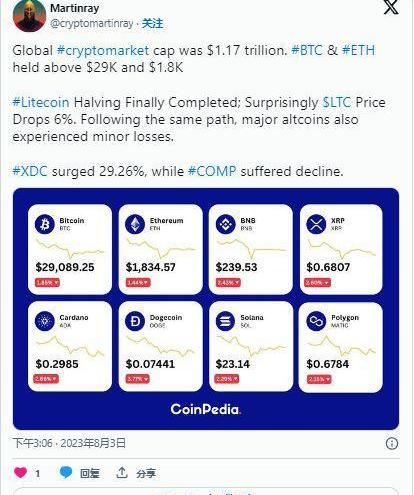Click the Martinray display name
Image resolution: width=414 pixels, height=495 pixels.
coord(75,8)
